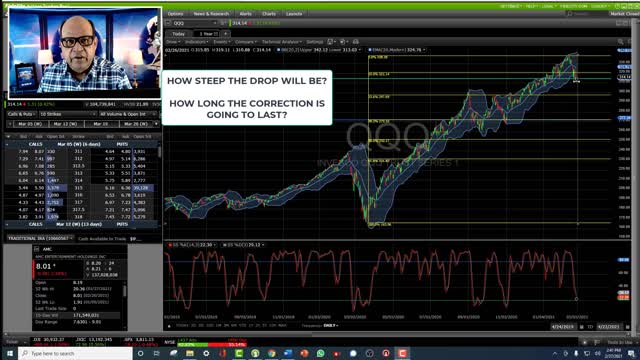
Task: Open the Indicators dropdown
Action: 196,42
